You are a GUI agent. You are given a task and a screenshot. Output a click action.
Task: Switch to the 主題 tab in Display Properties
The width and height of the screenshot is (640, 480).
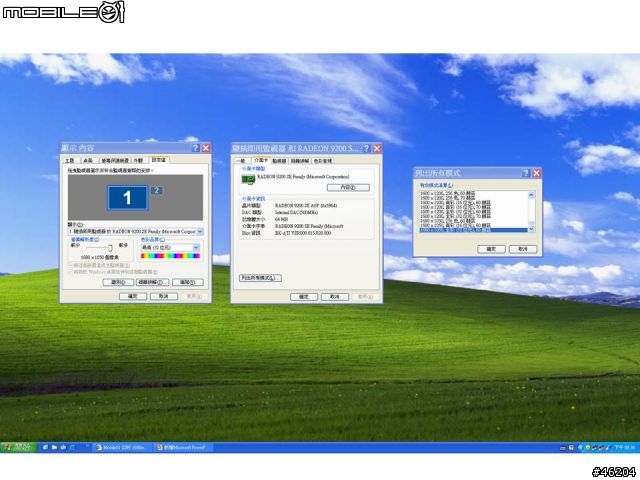[x=70, y=160]
